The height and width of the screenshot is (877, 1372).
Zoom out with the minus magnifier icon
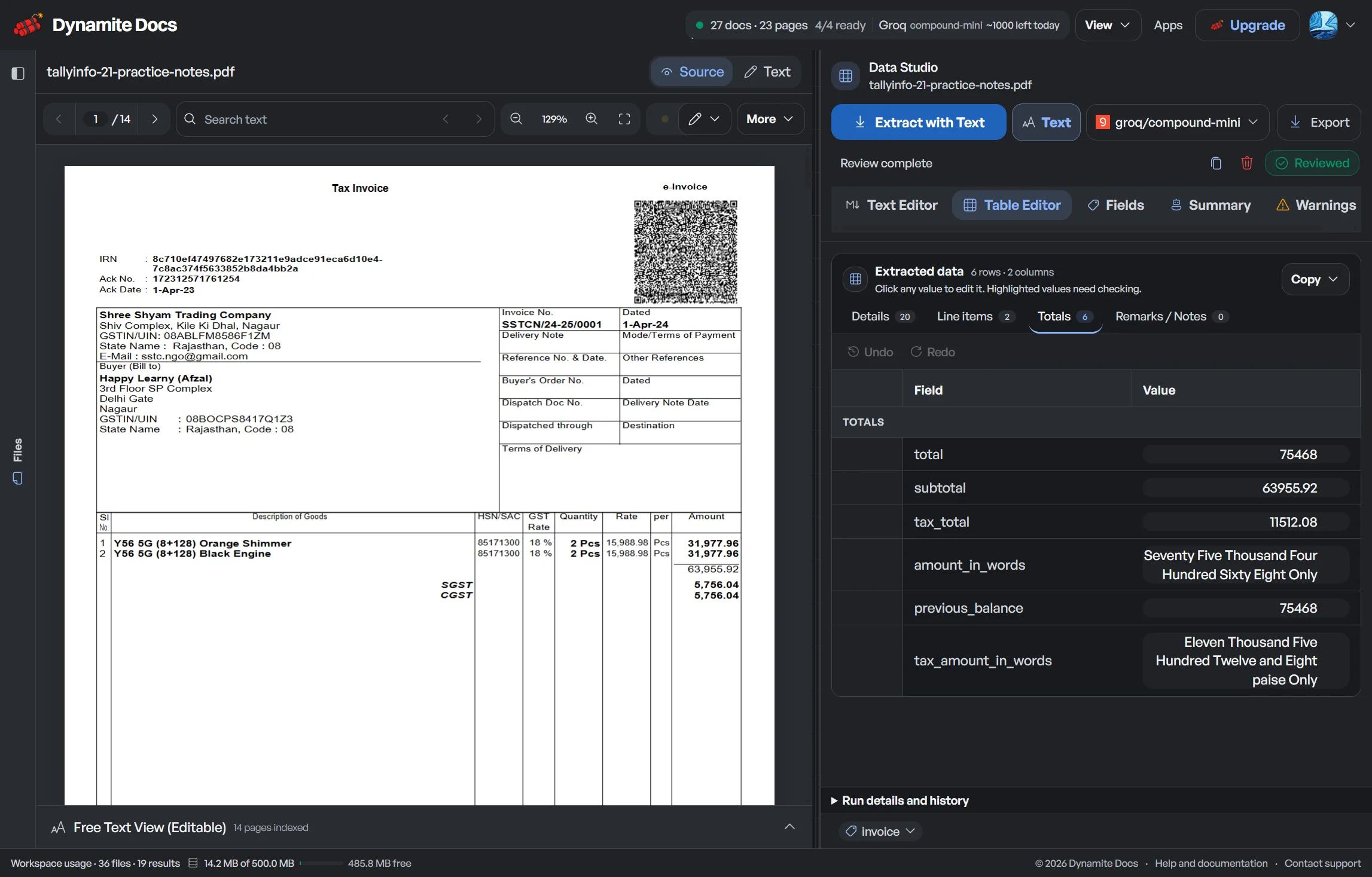point(516,119)
